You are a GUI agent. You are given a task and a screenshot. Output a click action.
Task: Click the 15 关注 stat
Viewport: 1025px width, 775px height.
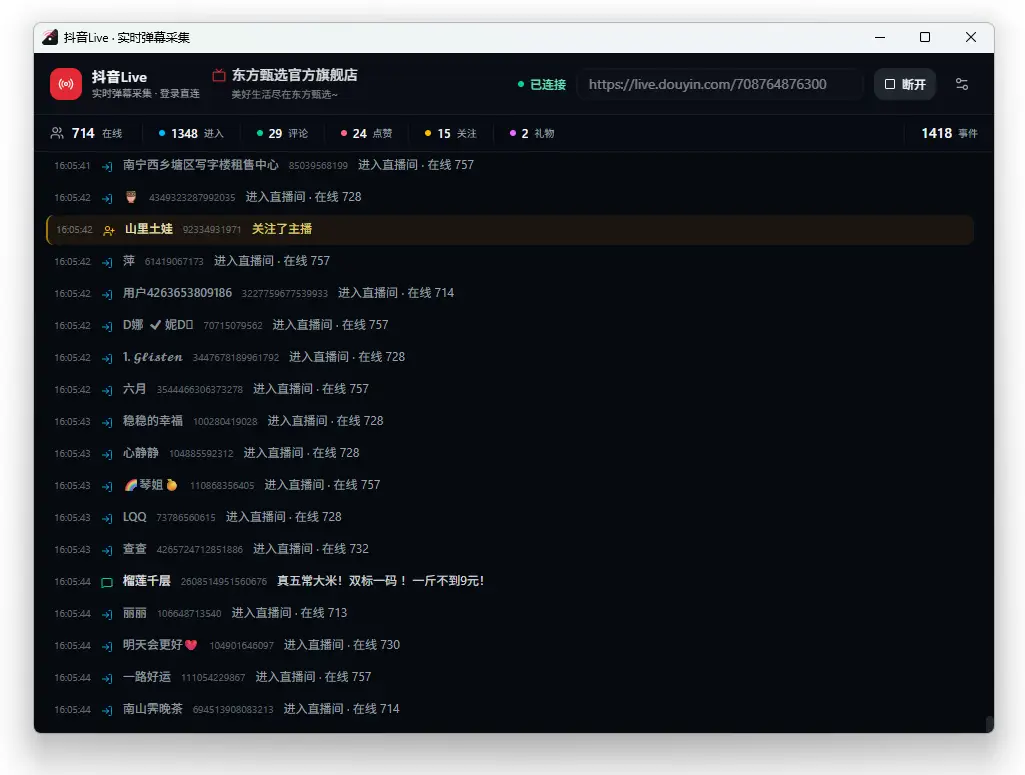pos(450,133)
